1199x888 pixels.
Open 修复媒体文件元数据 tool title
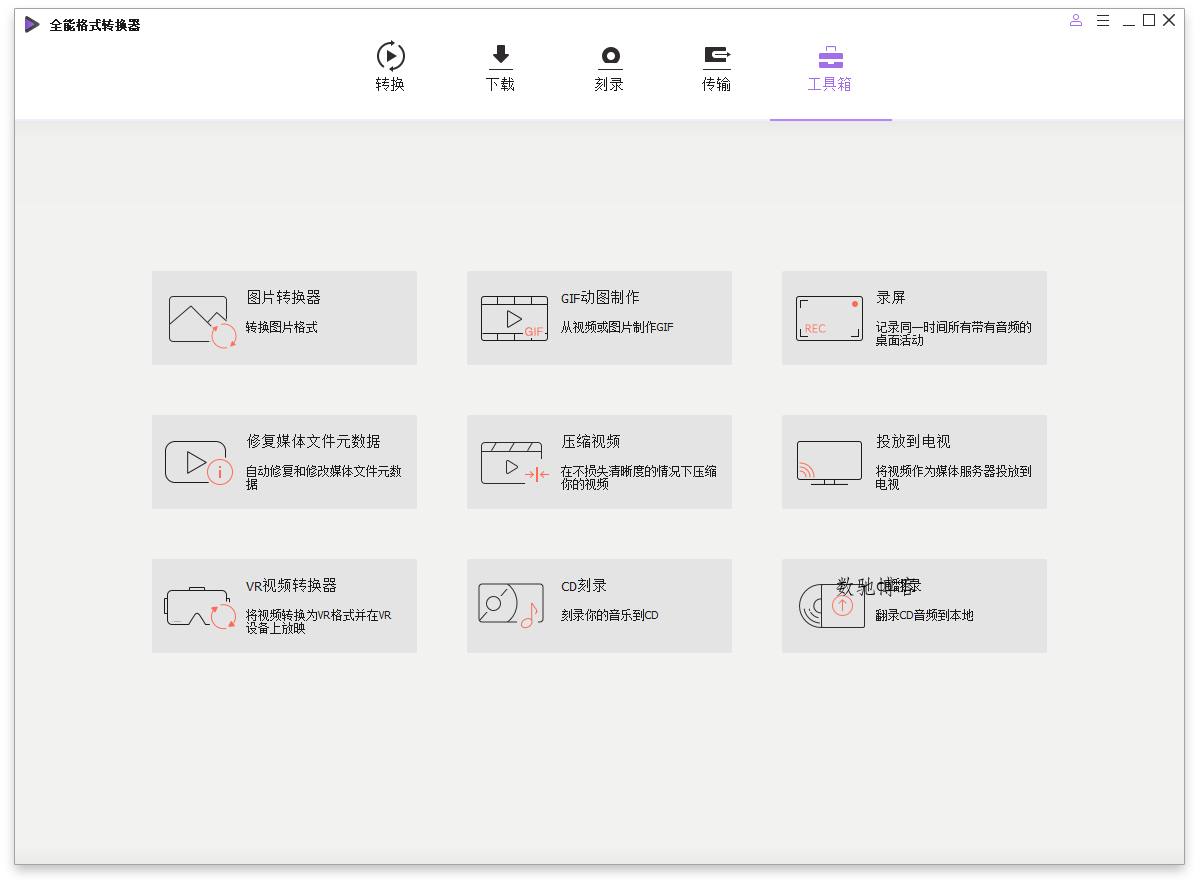pos(314,441)
